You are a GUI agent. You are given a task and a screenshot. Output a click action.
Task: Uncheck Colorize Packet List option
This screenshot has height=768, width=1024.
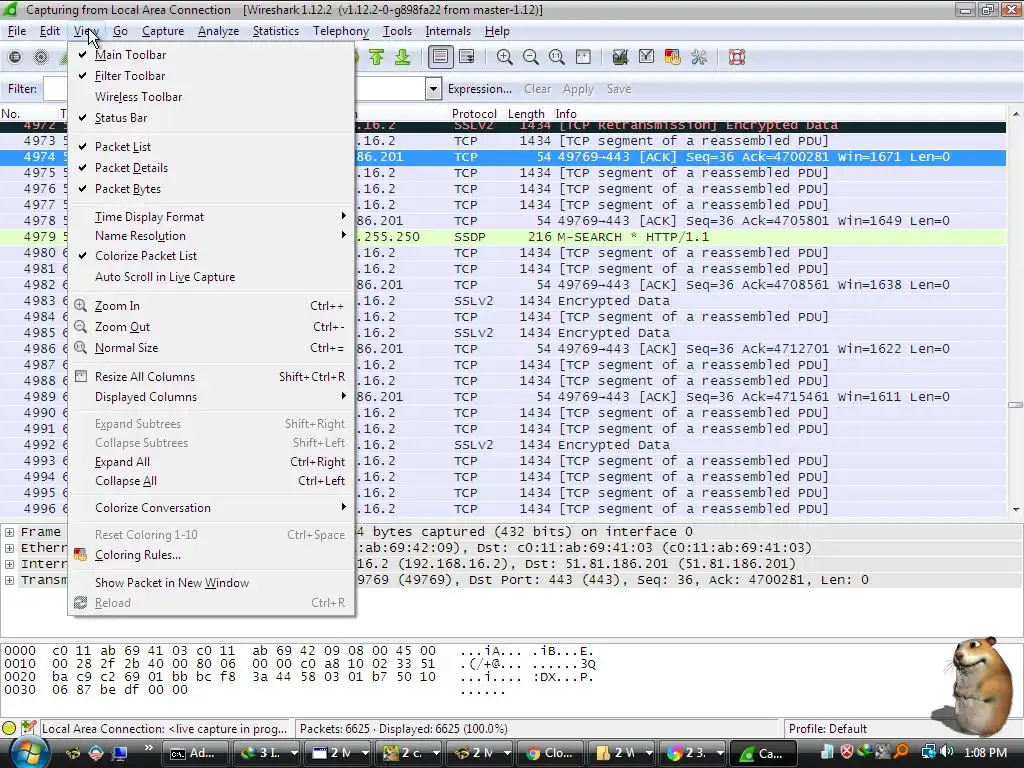point(211,256)
